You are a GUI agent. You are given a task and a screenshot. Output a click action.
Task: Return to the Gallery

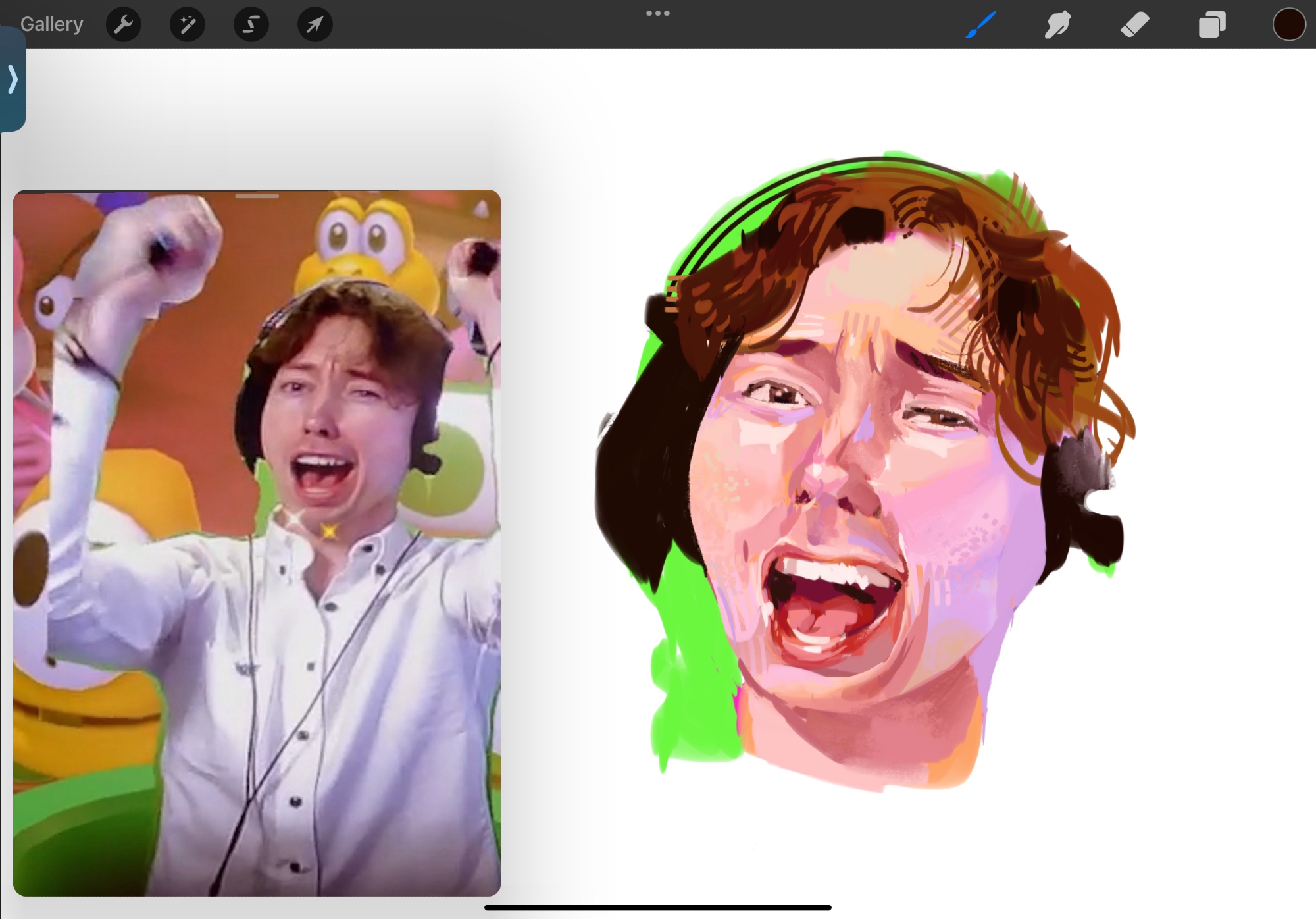[51, 24]
